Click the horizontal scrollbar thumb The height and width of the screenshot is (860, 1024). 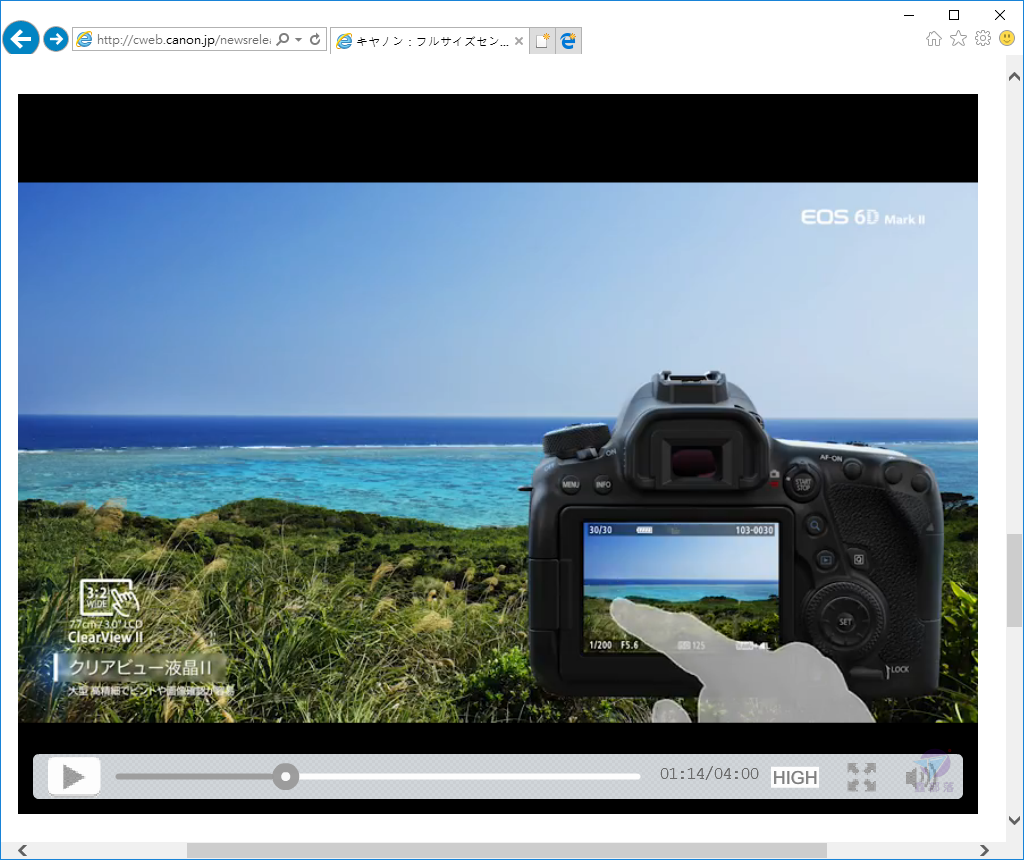tap(507, 850)
